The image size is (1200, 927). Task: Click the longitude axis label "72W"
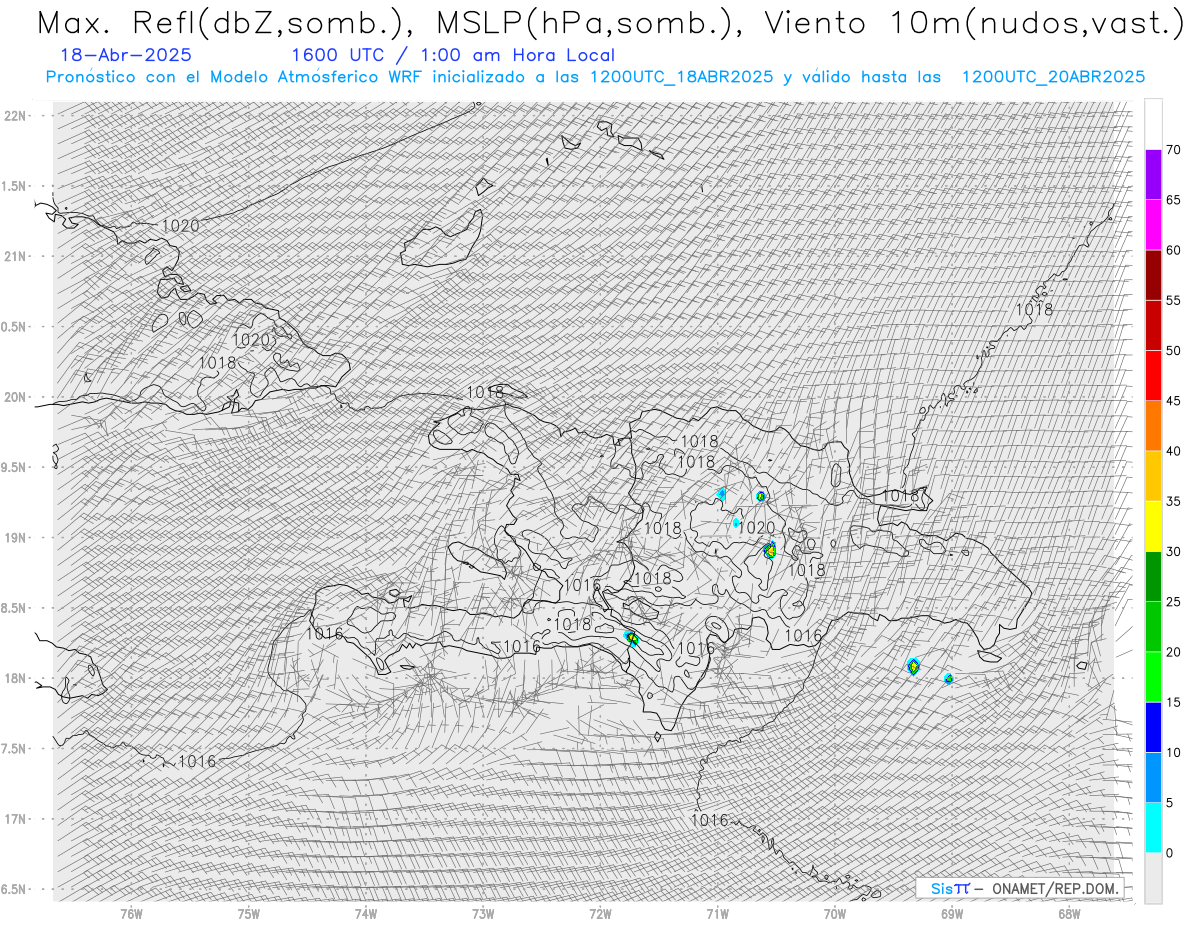600,912
